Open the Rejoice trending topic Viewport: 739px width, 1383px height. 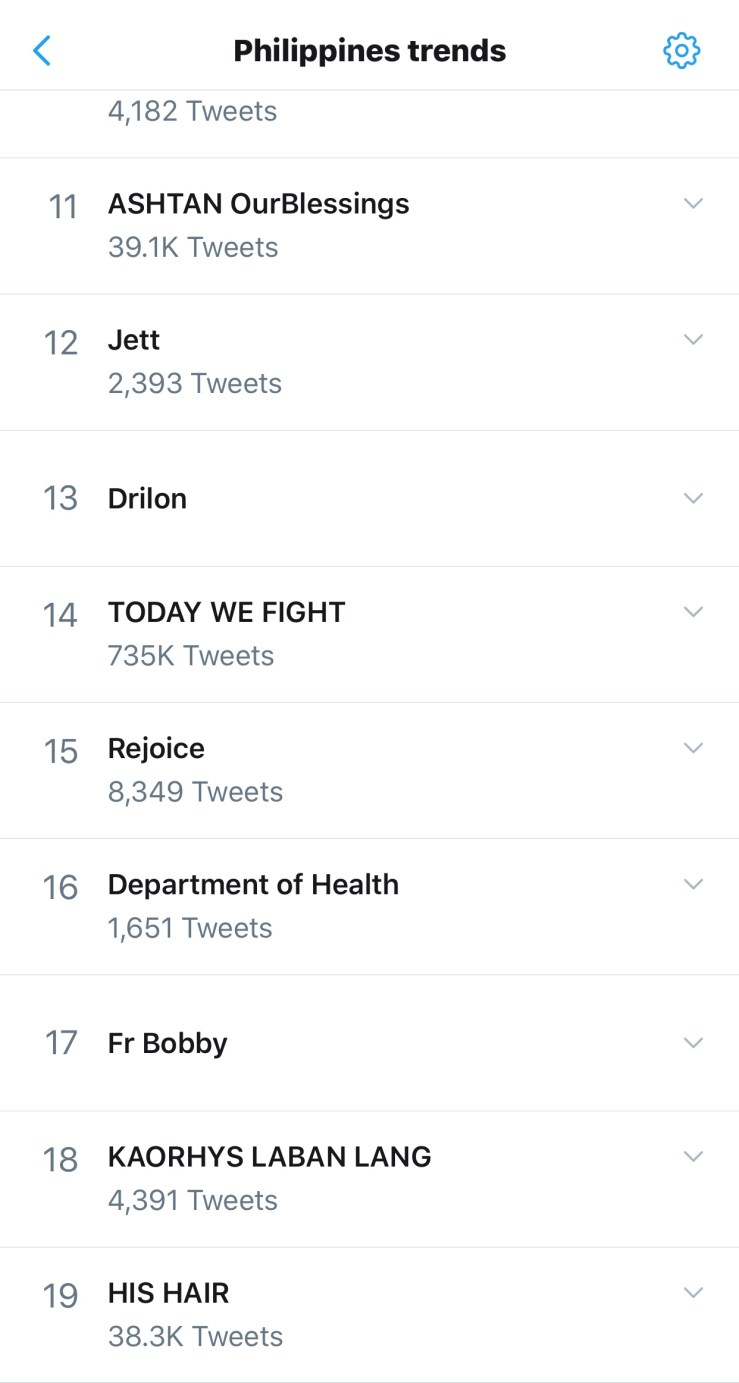[x=156, y=748]
